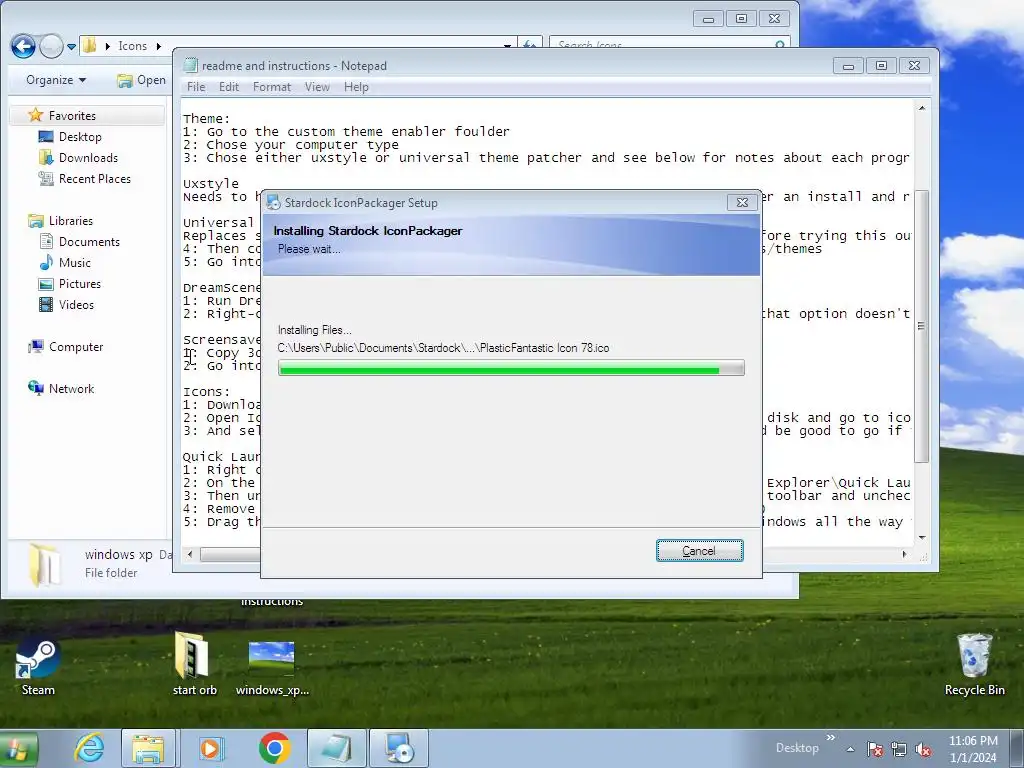Screen dimensions: 1024x768
Task: Open Notepad File menu
Action: click(x=195, y=87)
